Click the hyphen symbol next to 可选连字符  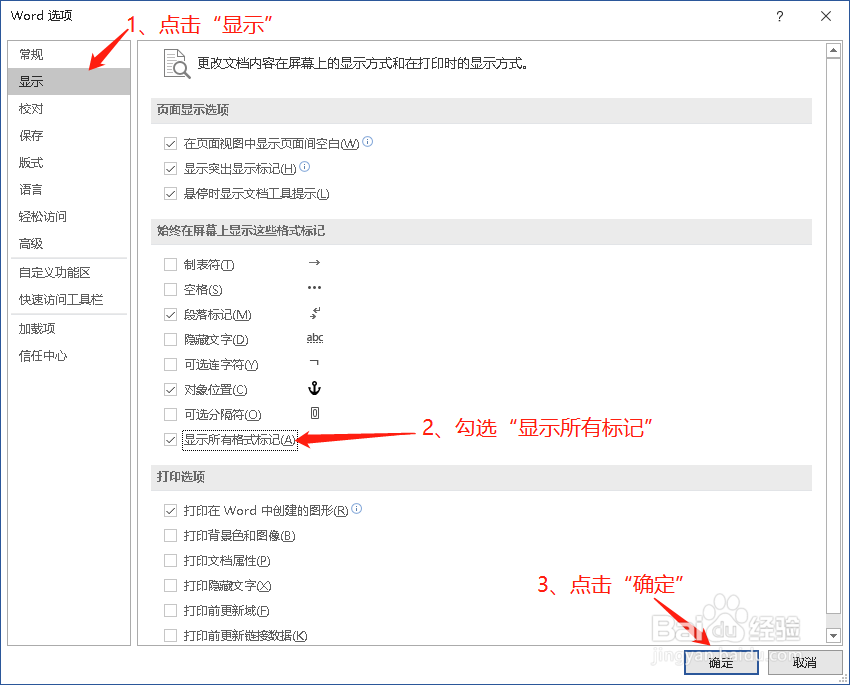tap(314, 362)
